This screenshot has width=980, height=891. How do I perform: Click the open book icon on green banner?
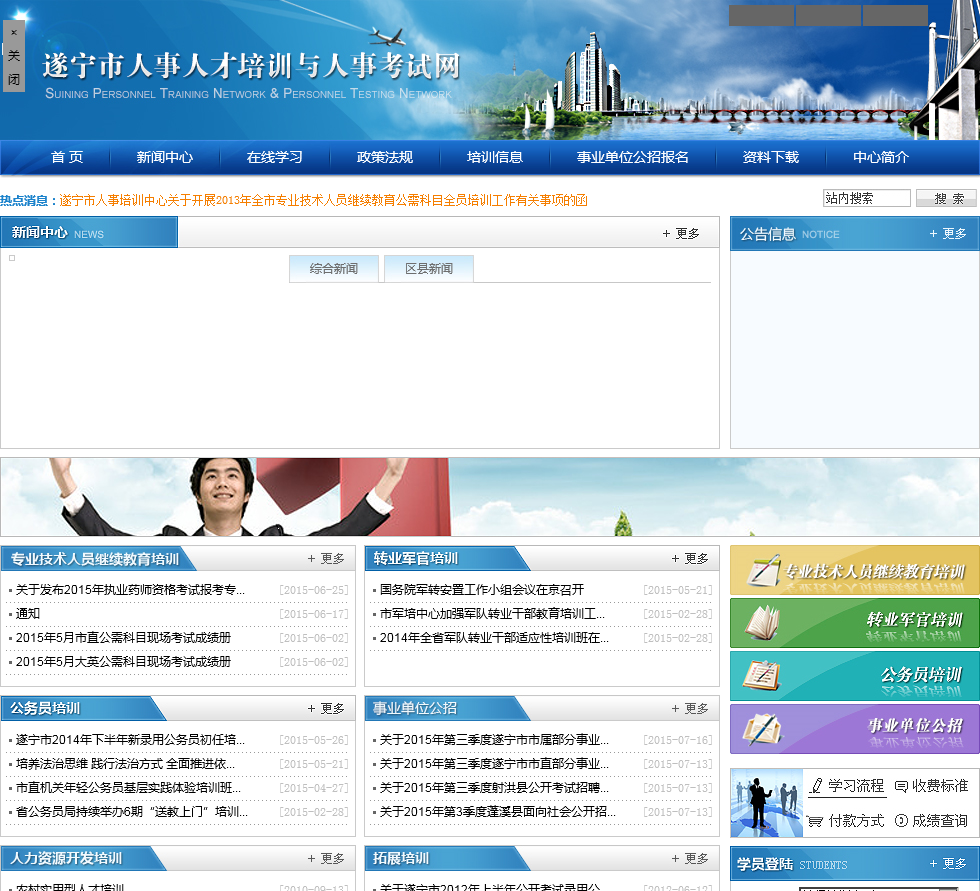click(x=762, y=623)
